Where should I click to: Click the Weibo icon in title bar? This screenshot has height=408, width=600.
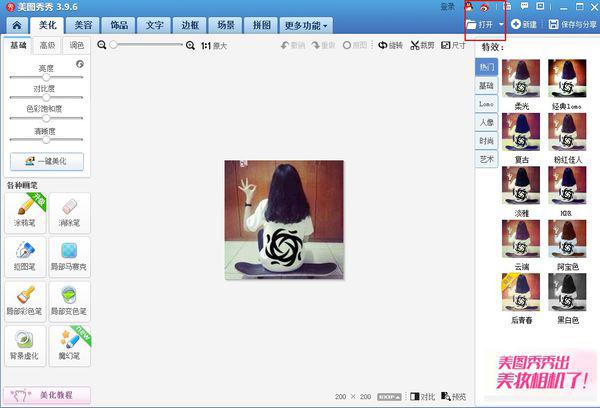pos(484,7)
